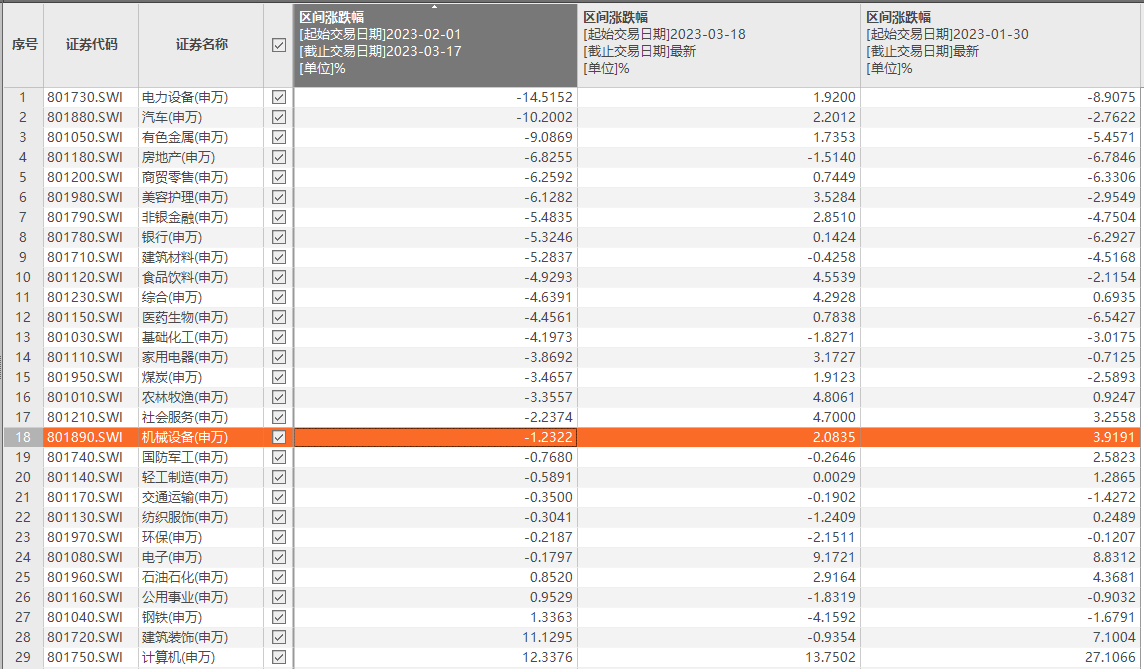Click the value -8.9075 cell
This screenshot has width=1144, height=669.
point(1002,97)
